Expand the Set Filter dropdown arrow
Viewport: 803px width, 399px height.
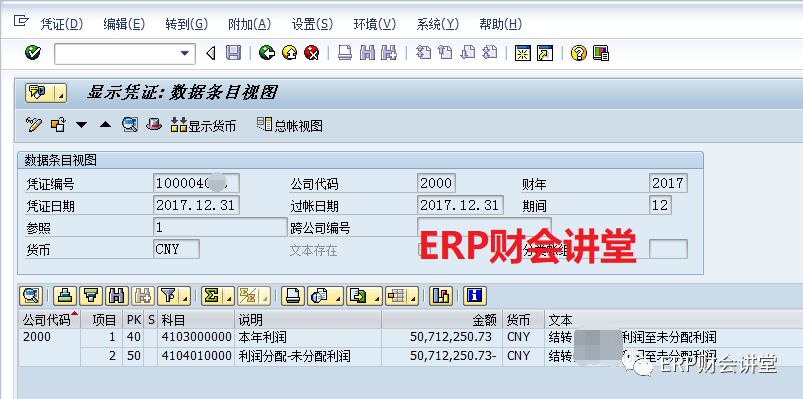[185, 296]
